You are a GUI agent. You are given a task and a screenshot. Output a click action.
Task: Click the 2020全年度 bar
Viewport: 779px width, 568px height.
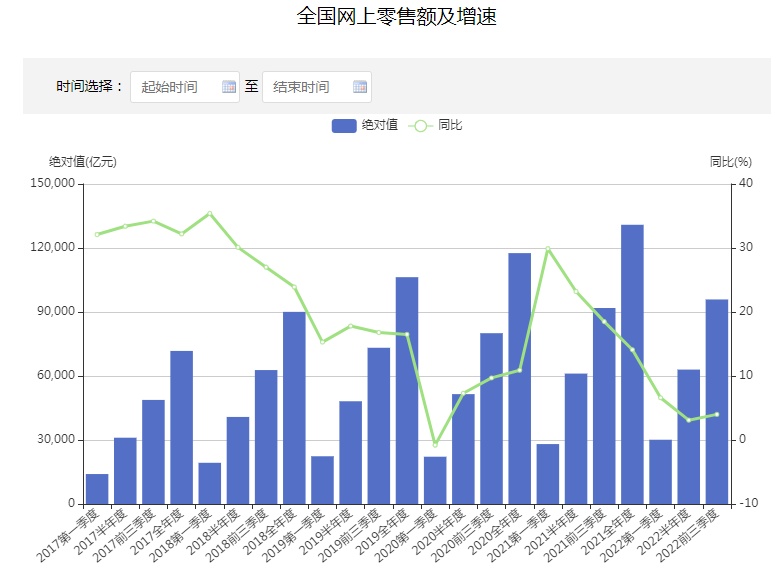(519, 378)
